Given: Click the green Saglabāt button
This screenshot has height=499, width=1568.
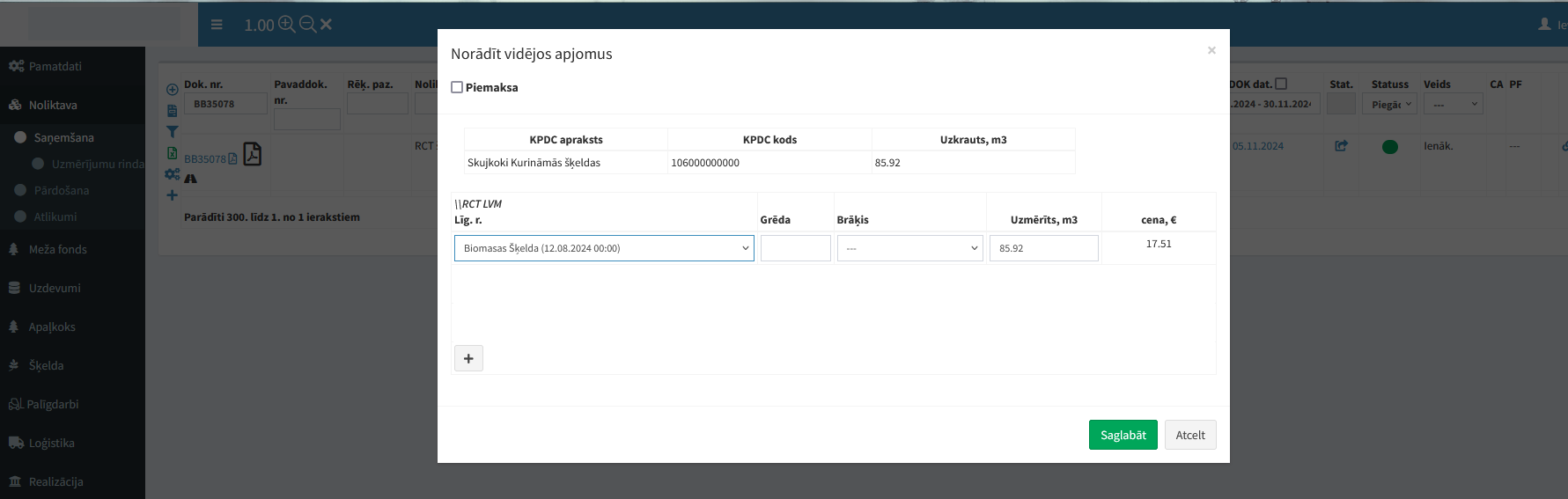Looking at the screenshot, I should pyautogui.click(x=1123, y=435).
